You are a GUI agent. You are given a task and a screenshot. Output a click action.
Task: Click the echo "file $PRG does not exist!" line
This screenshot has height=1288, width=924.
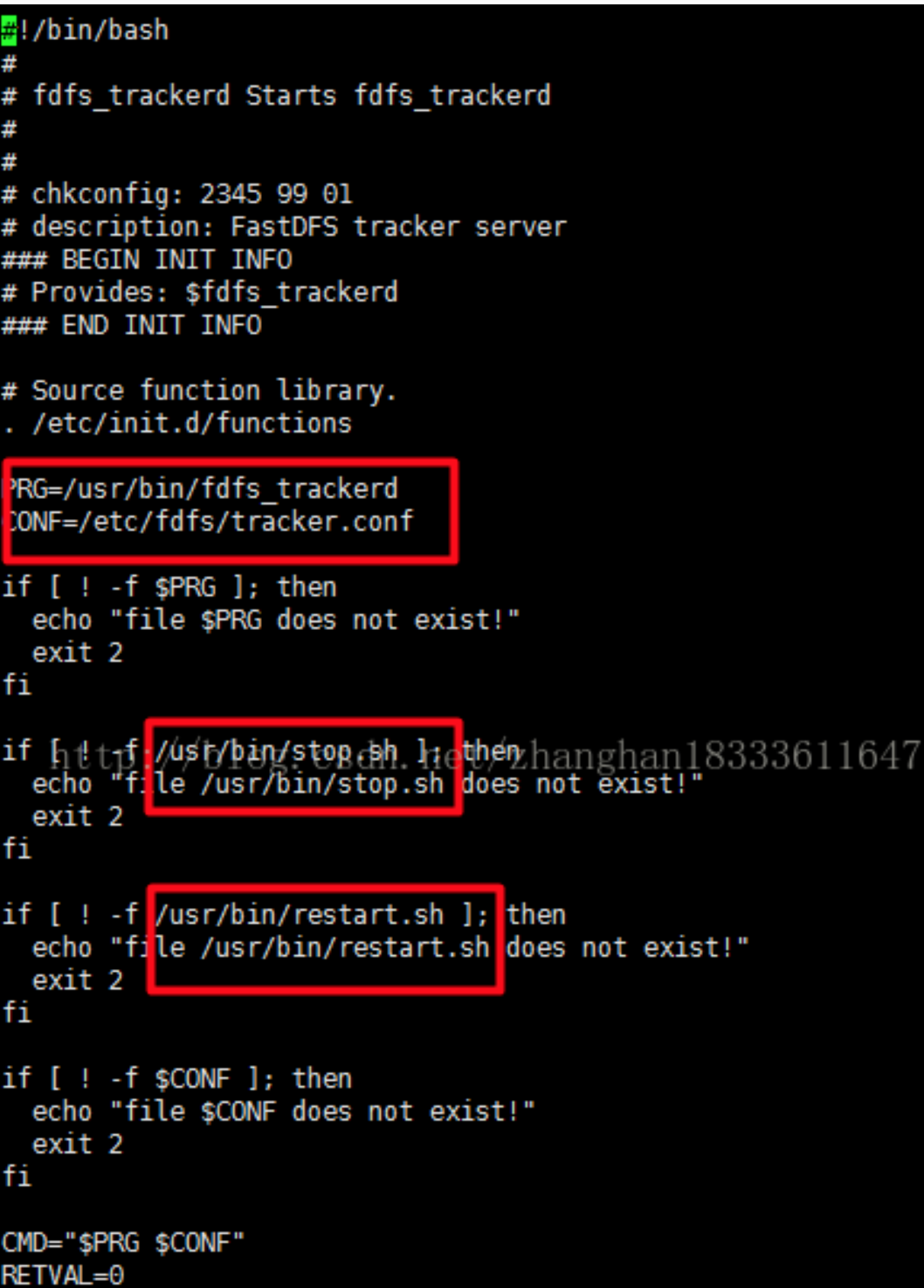[x=276, y=620]
